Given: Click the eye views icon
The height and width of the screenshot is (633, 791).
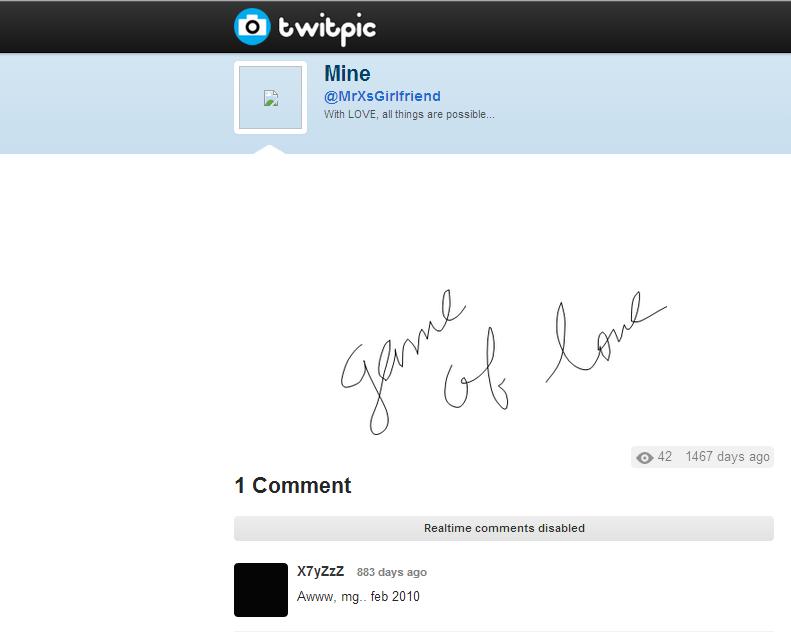Looking at the screenshot, I should click(644, 457).
